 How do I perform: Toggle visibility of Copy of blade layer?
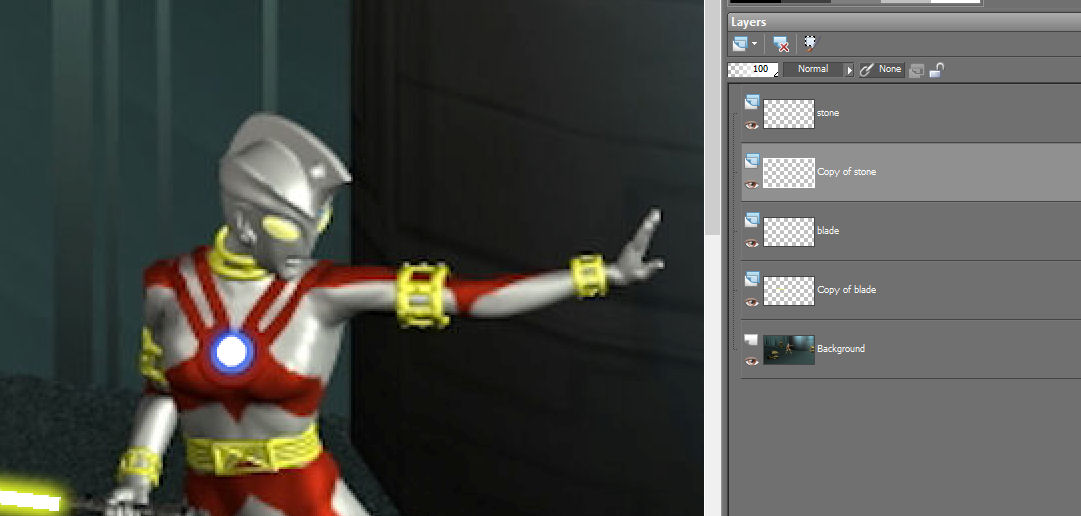coord(751,302)
